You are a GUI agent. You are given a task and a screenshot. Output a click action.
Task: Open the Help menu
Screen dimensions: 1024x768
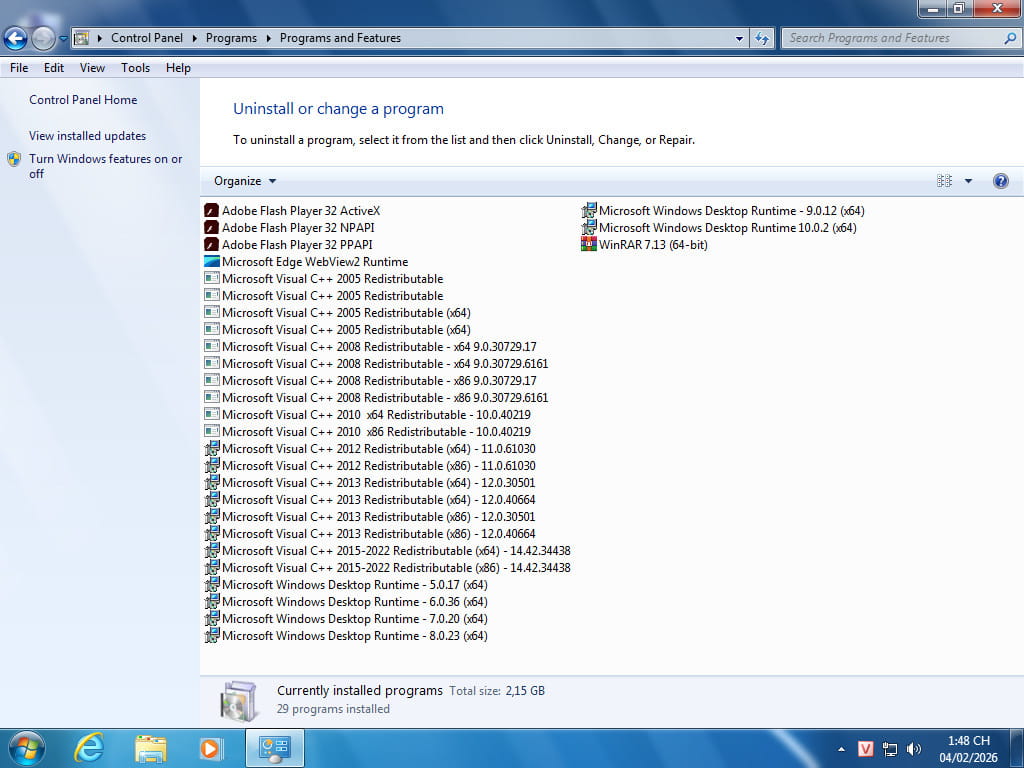click(x=178, y=67)
